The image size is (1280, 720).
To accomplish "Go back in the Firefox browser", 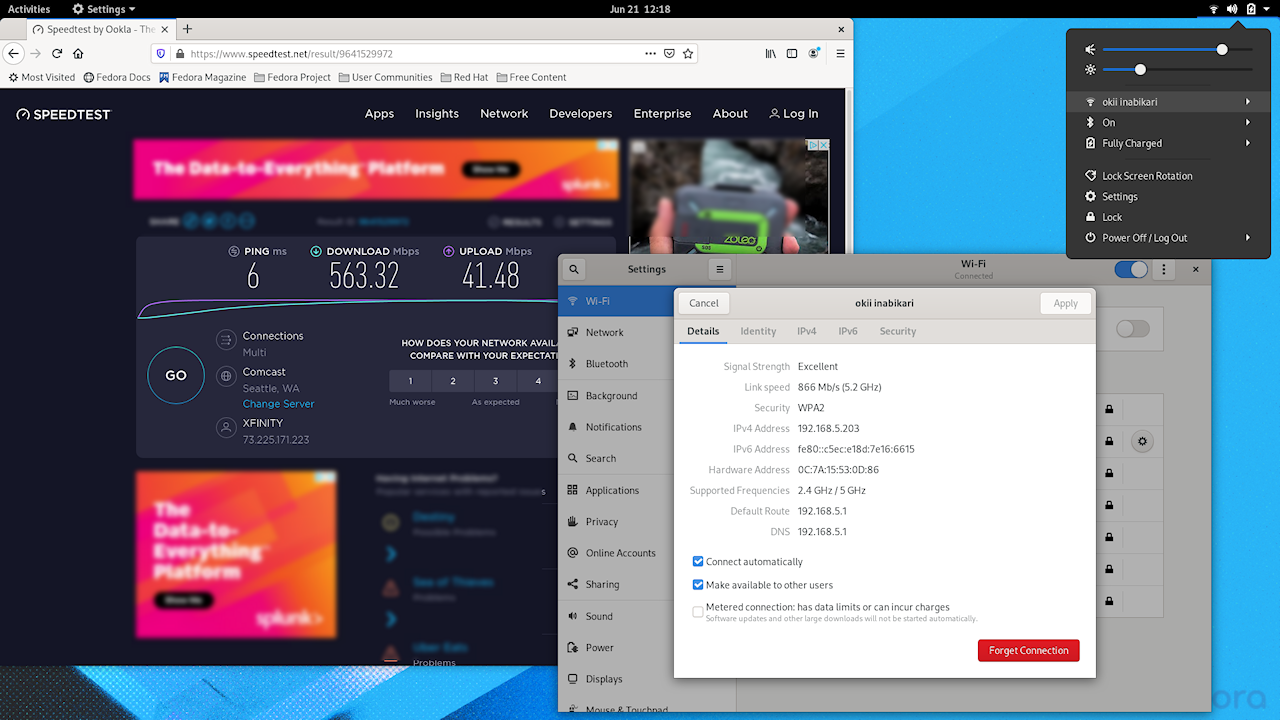I will (14, 53).
